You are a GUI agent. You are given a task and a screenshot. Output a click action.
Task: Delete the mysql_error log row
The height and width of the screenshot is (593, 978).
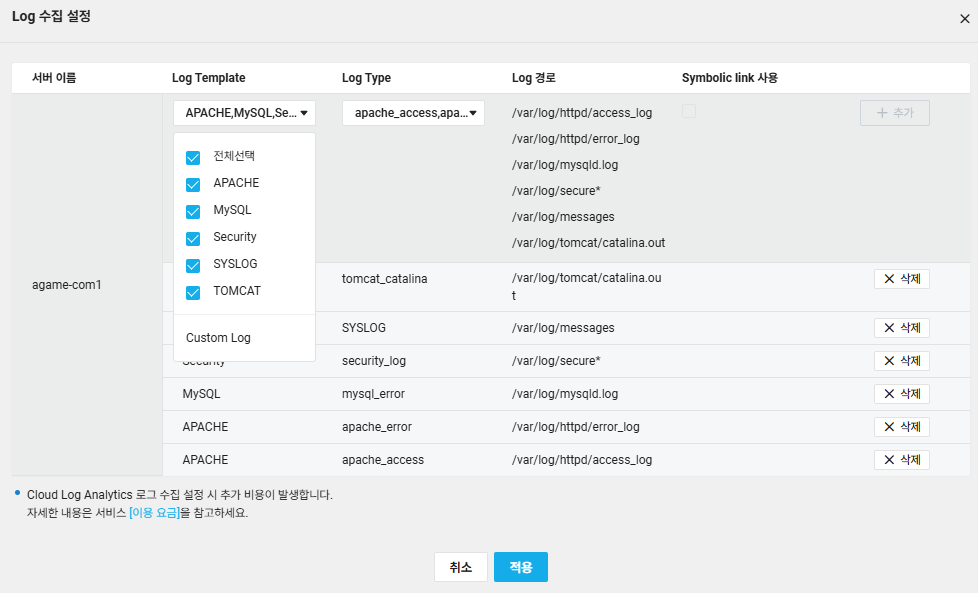[902, 394]
